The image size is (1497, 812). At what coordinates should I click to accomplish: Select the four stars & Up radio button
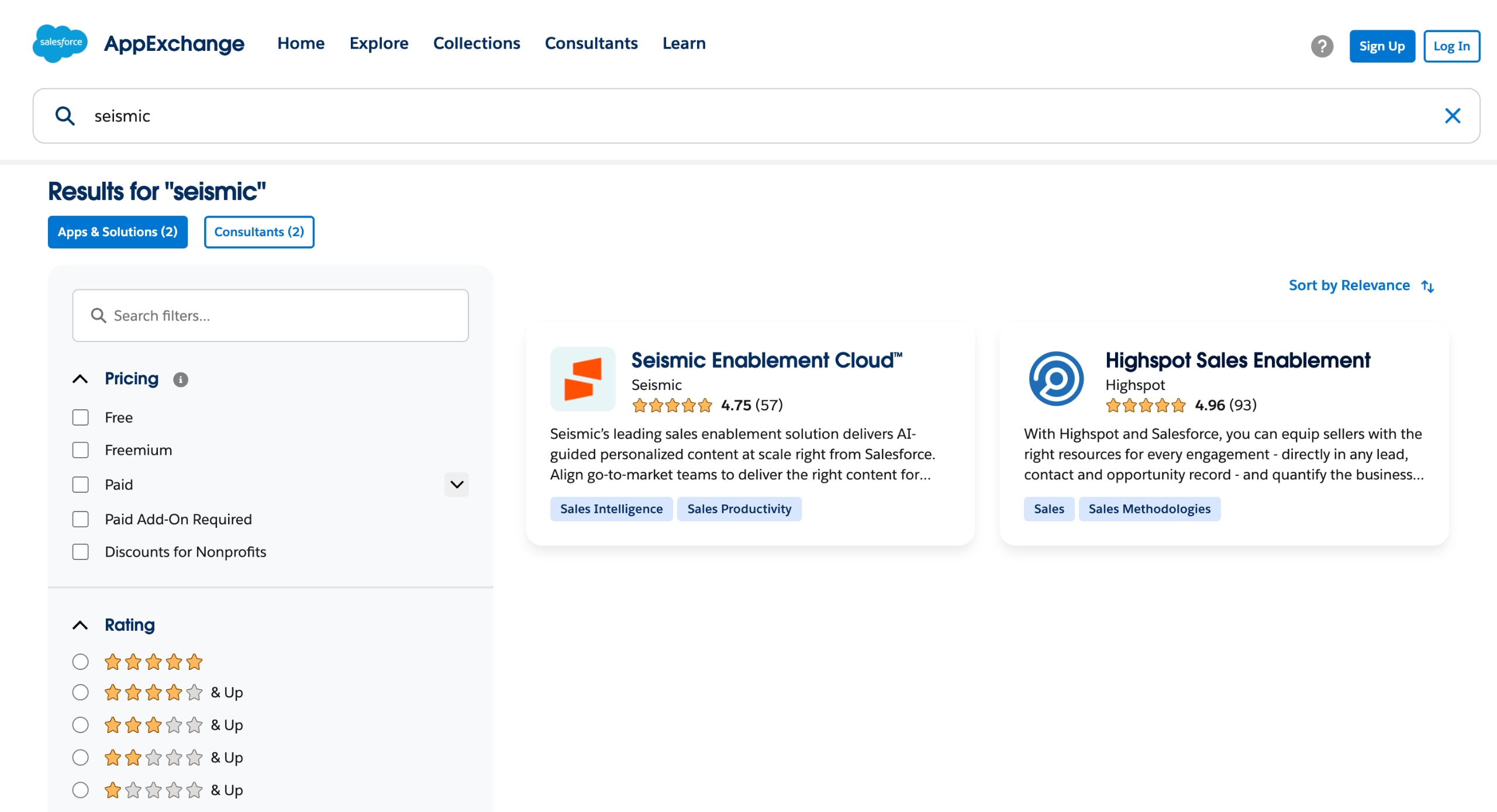(x=80, y=692)
